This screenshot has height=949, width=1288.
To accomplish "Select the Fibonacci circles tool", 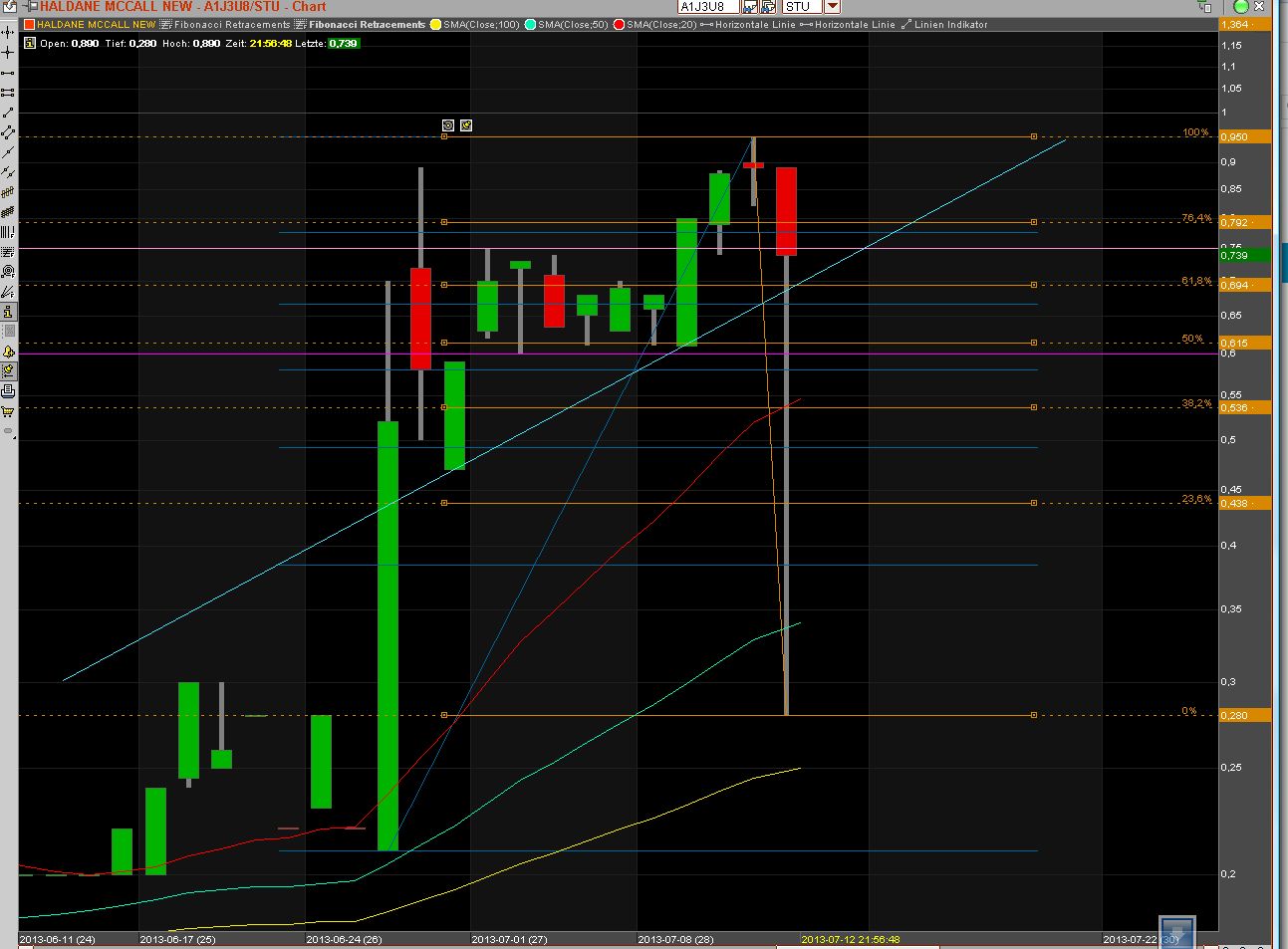I will tap(8, 272).
